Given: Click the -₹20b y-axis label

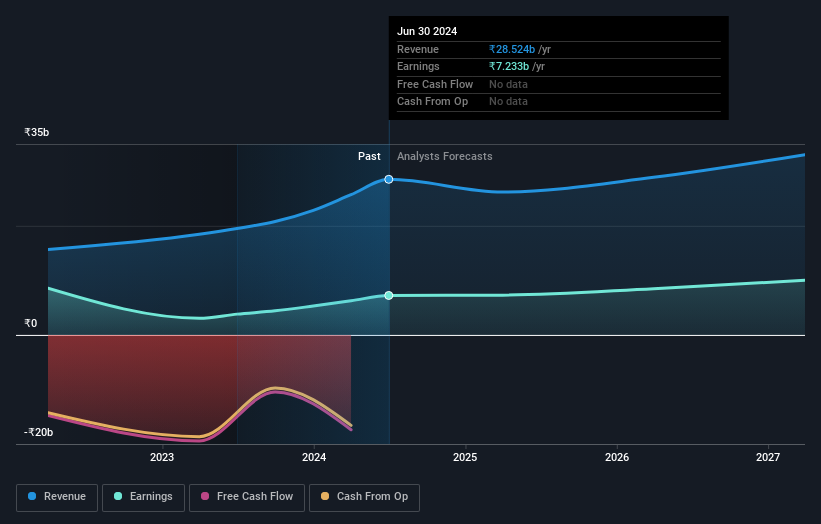Looking at the screenshot, I should click(x=38, y=432).
